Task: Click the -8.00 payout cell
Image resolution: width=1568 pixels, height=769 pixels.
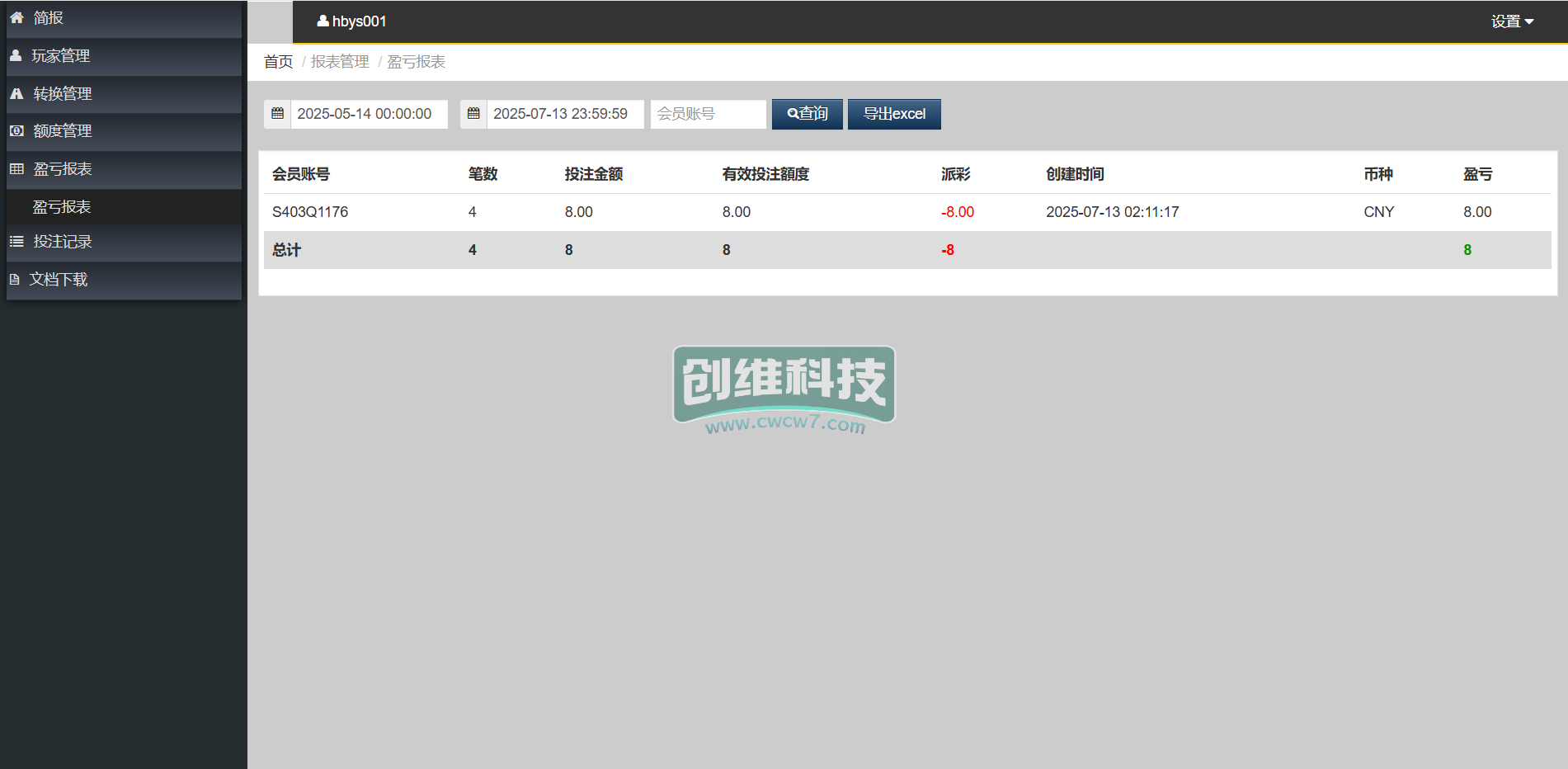Action: tap(958, 212)
